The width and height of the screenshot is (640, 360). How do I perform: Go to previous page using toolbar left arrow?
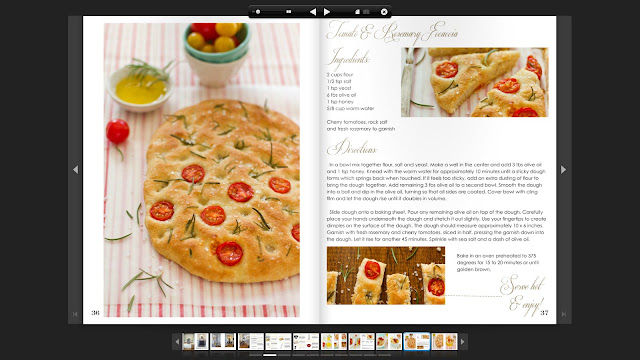[313, 12]
